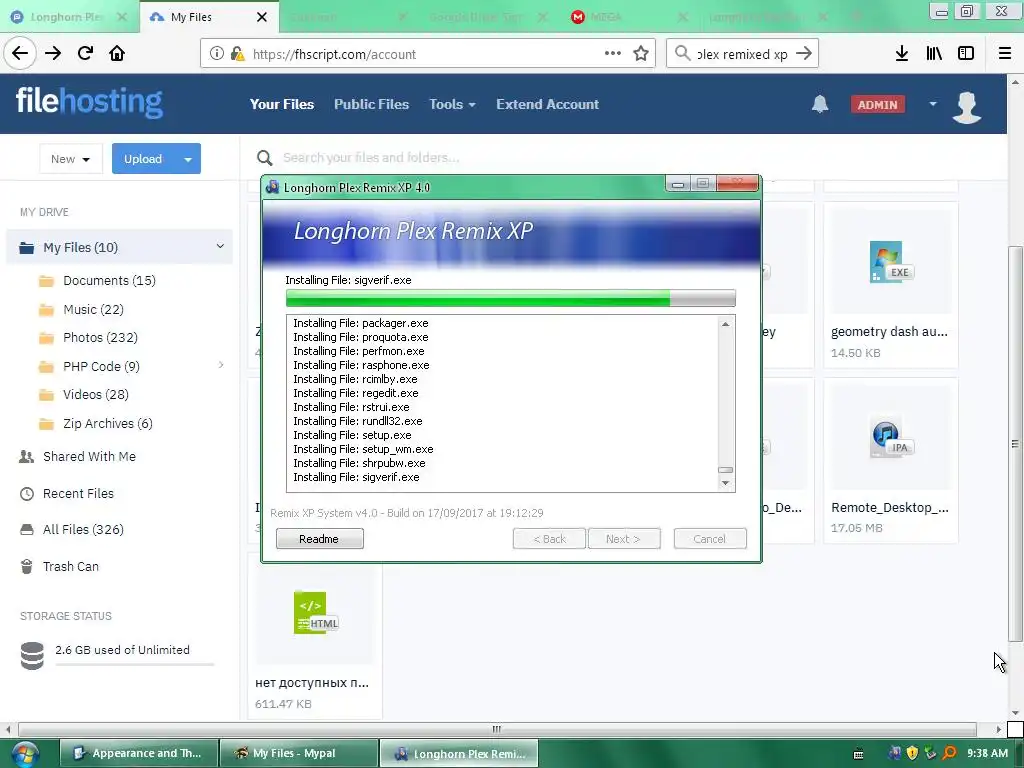This screenshot has width=1024, height=768.
Task: Open the browser downloads arrow
Action: tap(902, 54)
